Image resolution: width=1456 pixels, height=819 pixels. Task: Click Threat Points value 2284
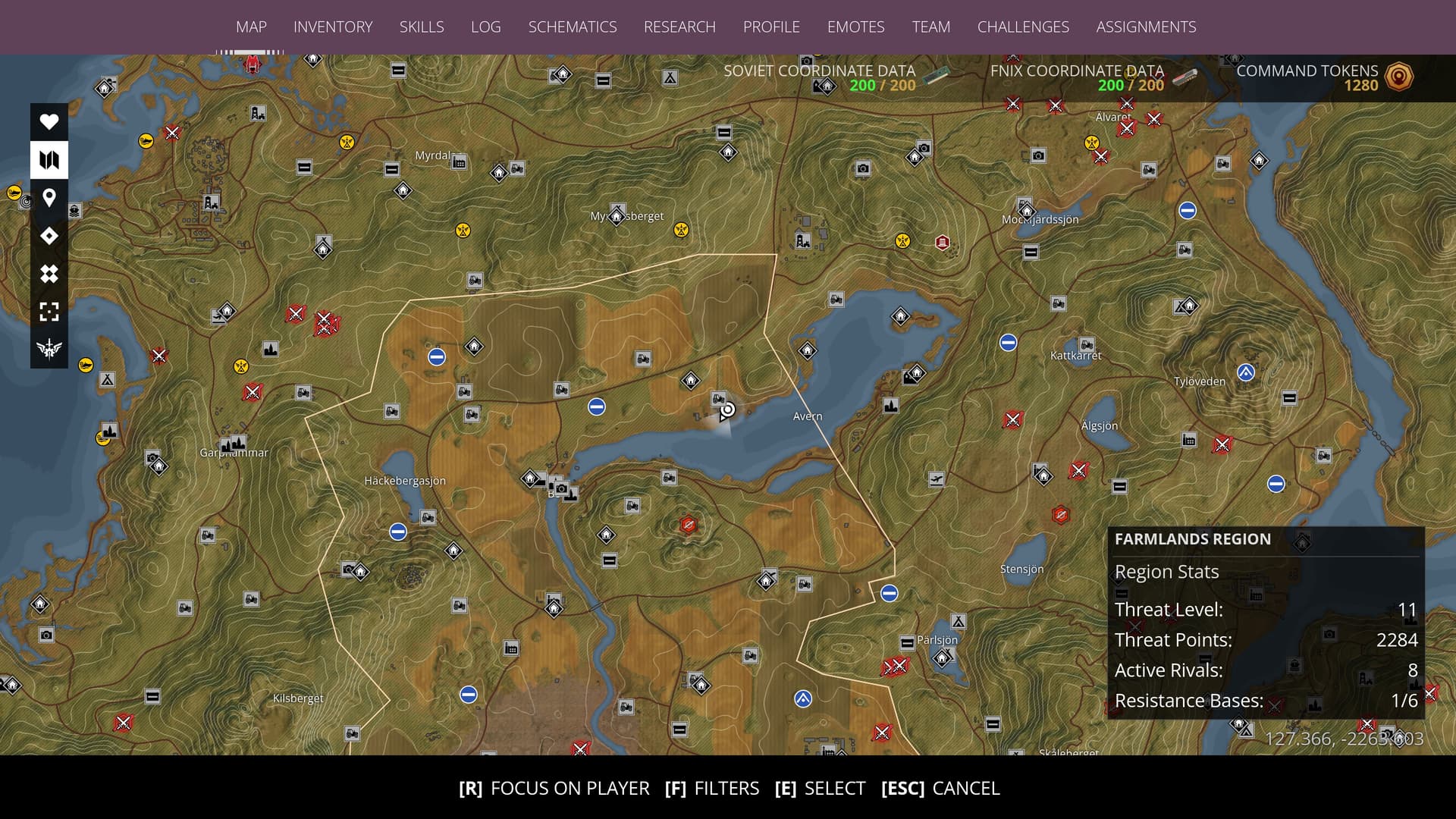click(1397, 640)
